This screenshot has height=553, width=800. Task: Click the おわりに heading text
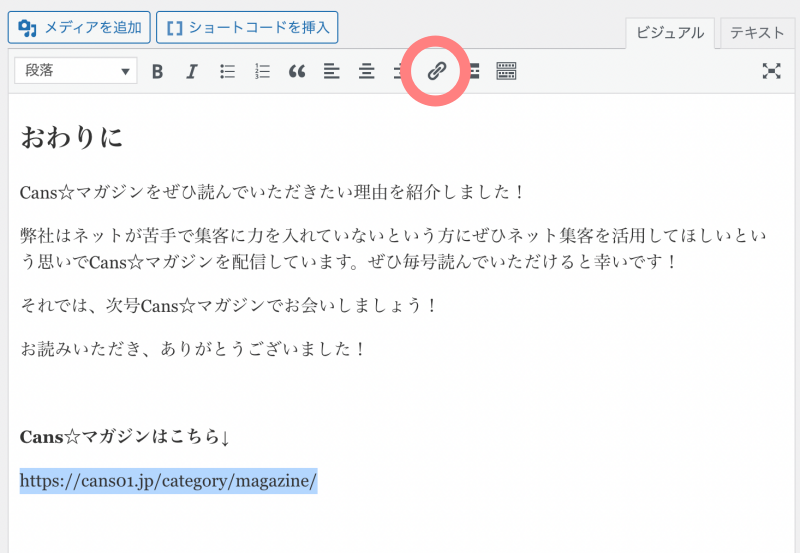(x=72, y=137)
